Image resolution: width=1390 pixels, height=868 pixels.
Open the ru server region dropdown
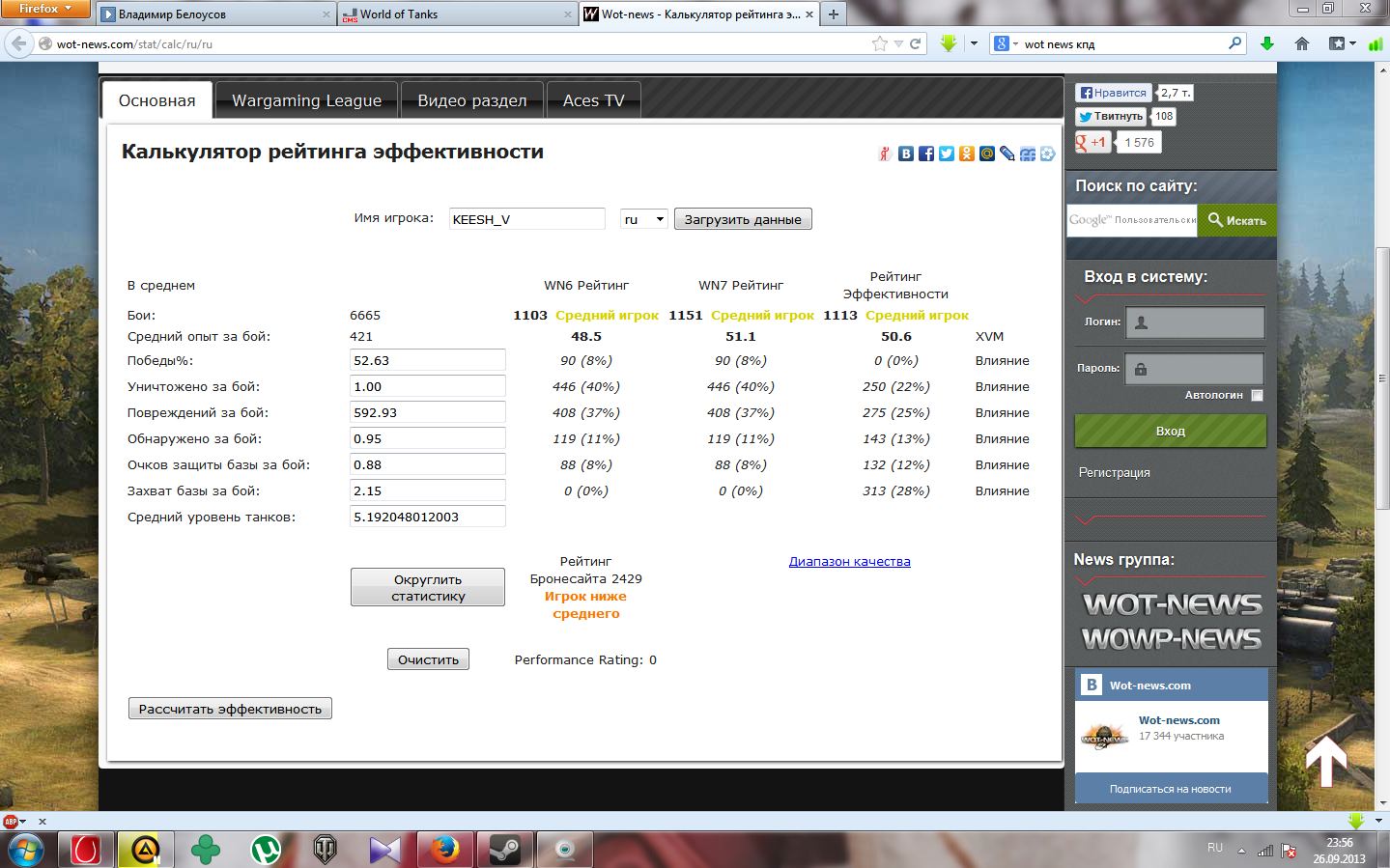[x=644, y=219]
